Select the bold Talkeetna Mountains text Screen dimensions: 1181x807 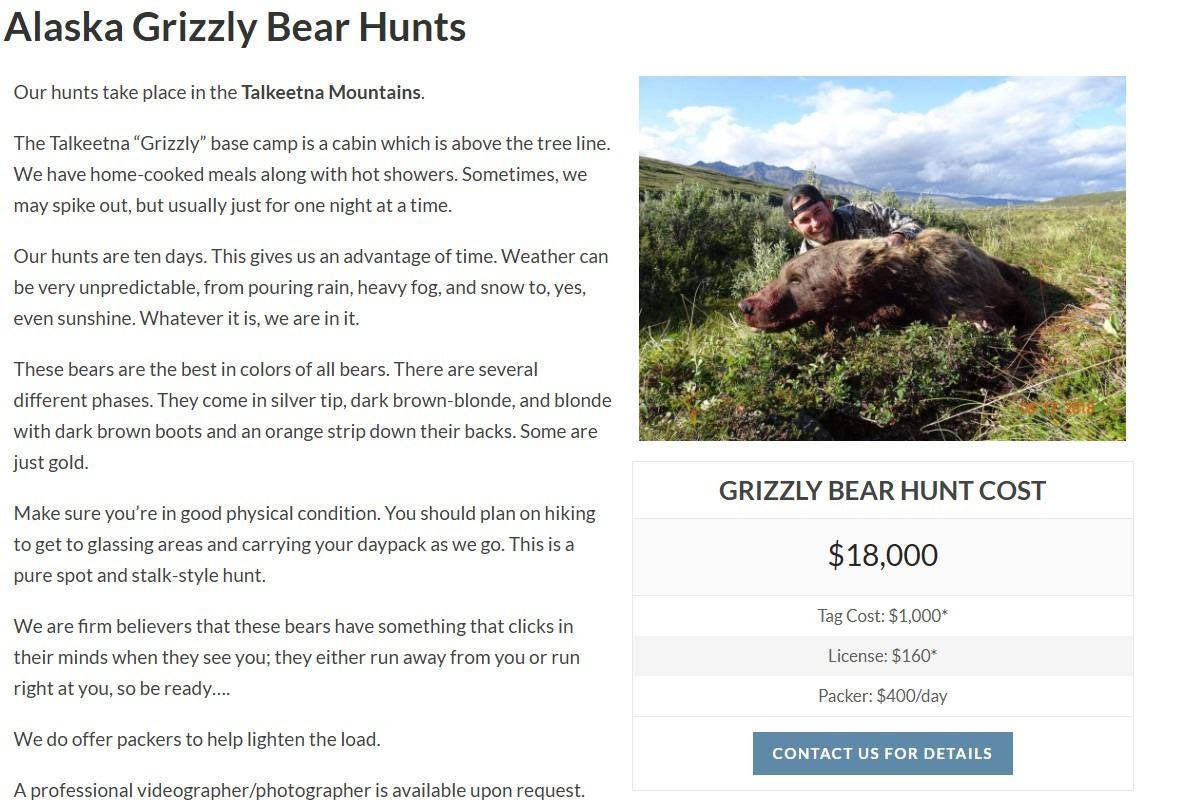331,93
